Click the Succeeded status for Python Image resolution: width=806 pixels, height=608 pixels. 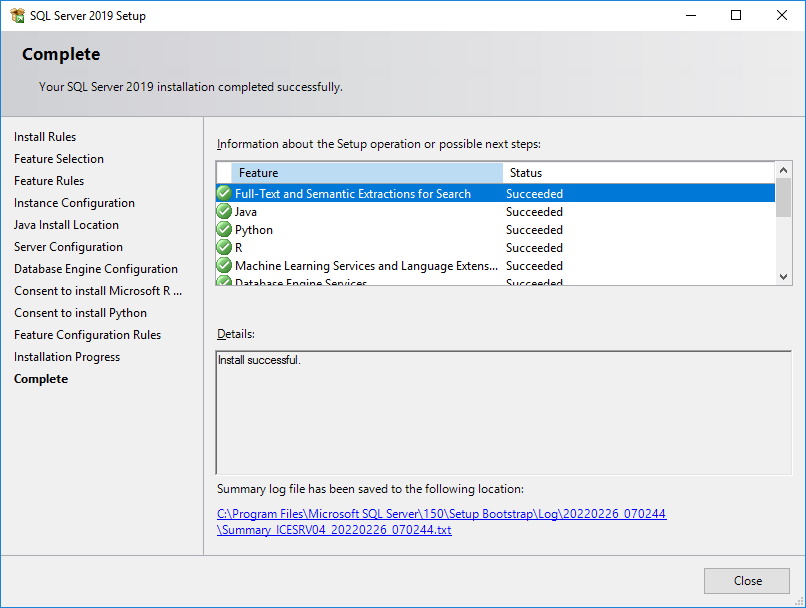tap(534, 230)
